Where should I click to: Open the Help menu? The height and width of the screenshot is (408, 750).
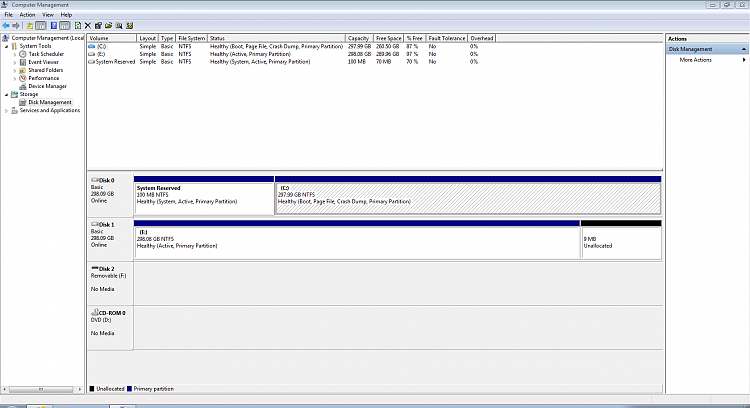click(x=66, y=15)
